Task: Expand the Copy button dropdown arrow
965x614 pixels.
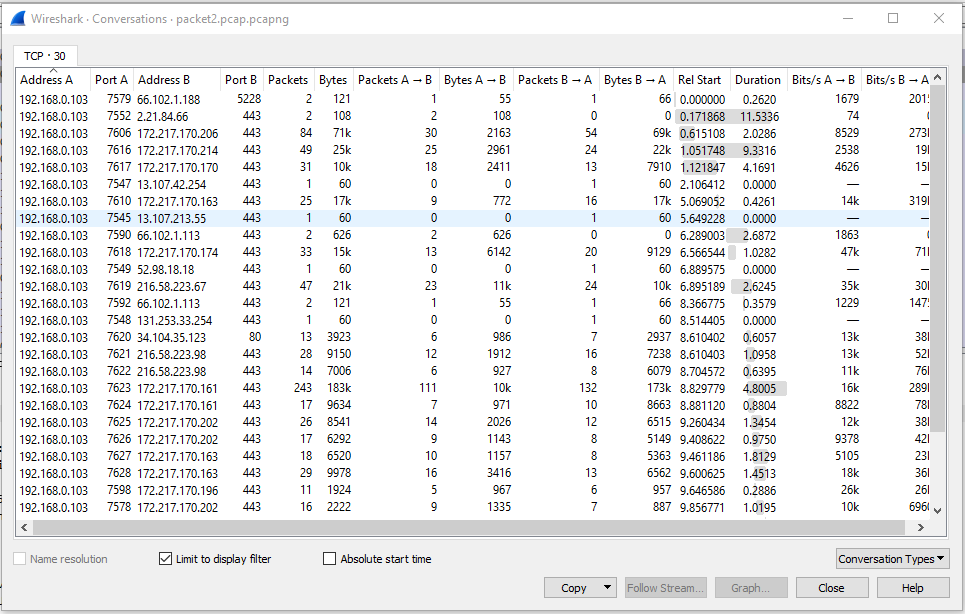Action: click(607, 588)
